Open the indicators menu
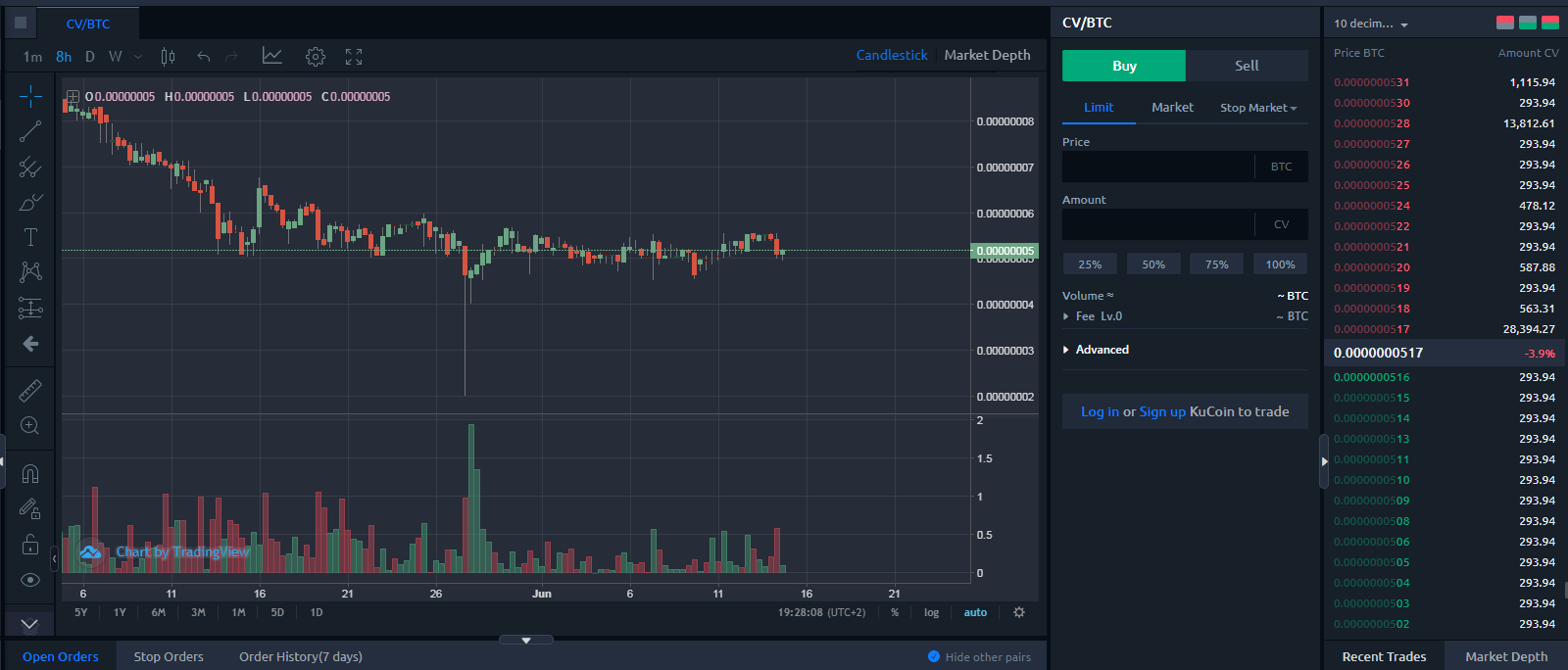The width and height of the screenshot is (1568, 670). point(272,57)
